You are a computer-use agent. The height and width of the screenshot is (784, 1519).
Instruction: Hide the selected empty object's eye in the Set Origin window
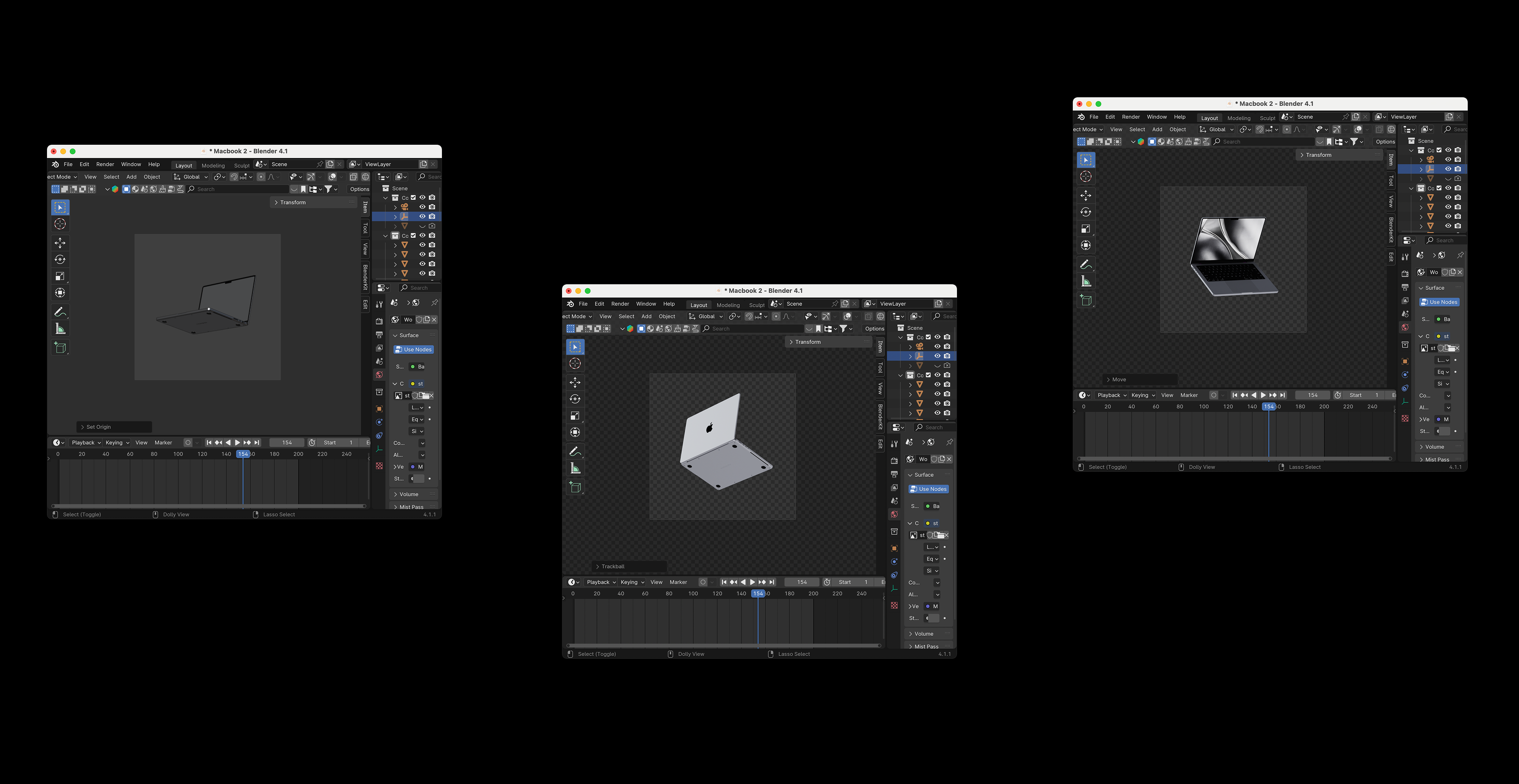point(422,216)
